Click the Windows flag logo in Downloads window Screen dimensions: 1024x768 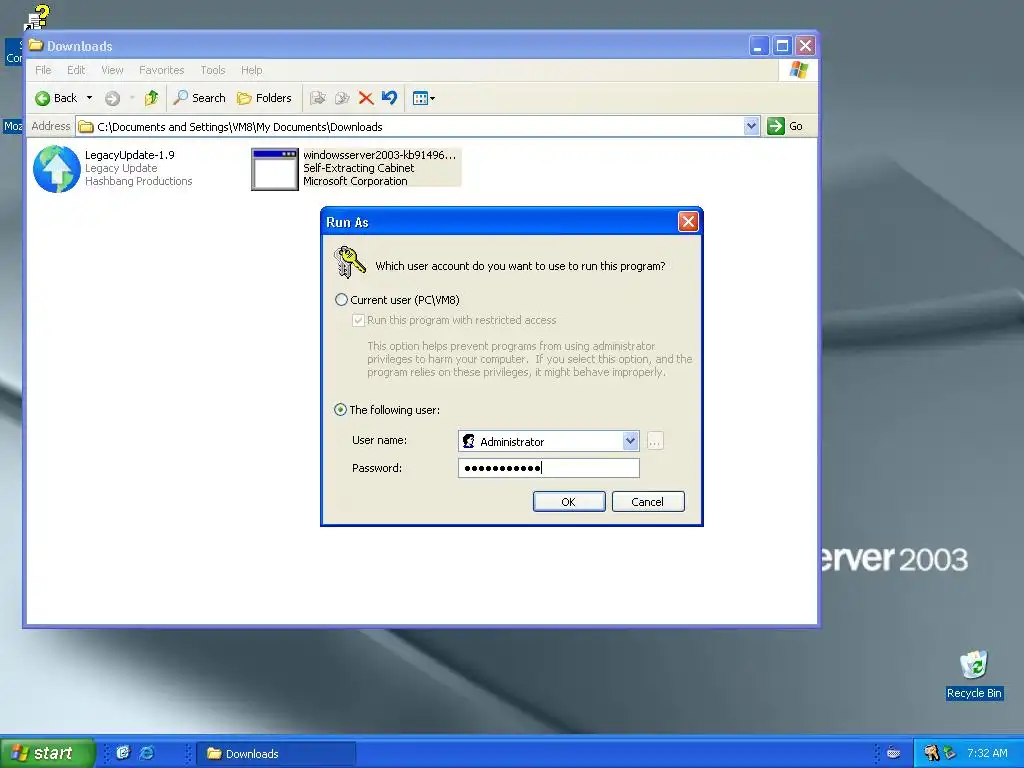click(x=798, y=70)
